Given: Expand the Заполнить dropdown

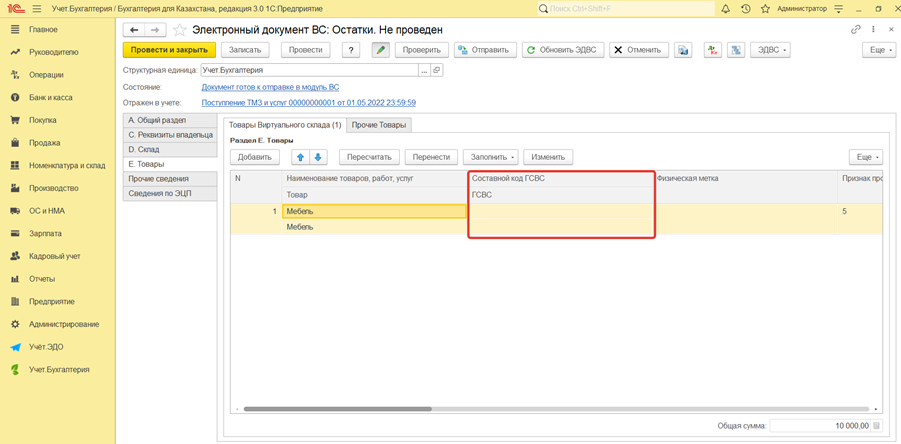Looking at the screenshot, I should [x=490, y=157].
